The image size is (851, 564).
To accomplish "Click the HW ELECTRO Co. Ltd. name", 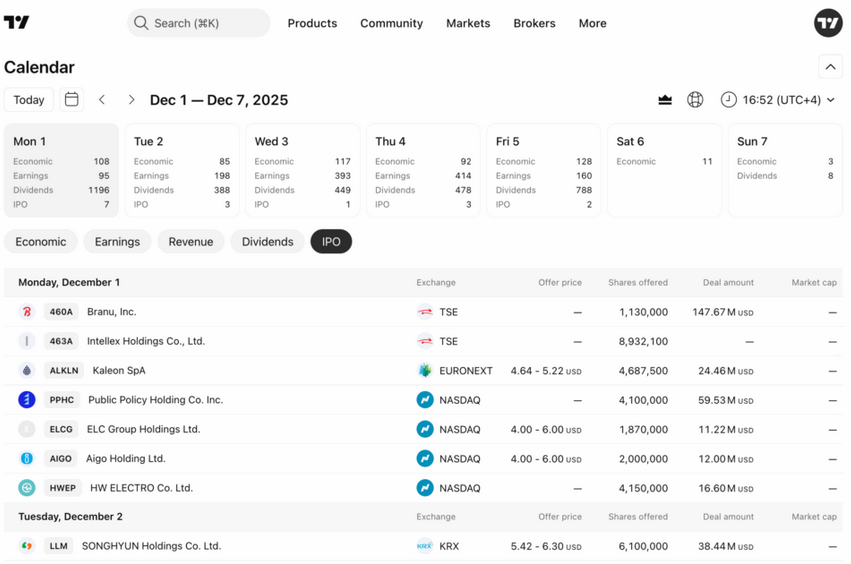I will [x=141, y=487].
